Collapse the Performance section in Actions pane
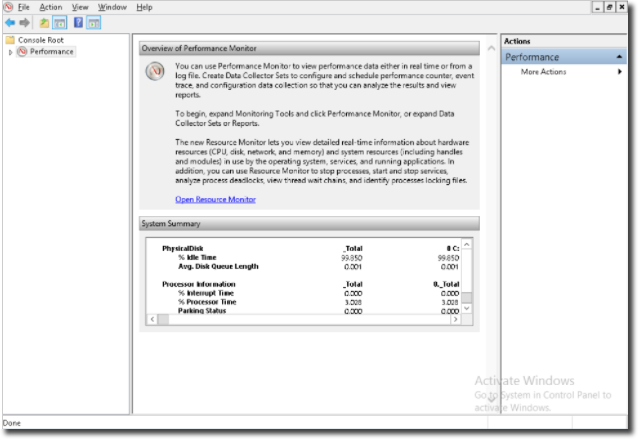This screenshot has width=638, height=439. point(619,57)
